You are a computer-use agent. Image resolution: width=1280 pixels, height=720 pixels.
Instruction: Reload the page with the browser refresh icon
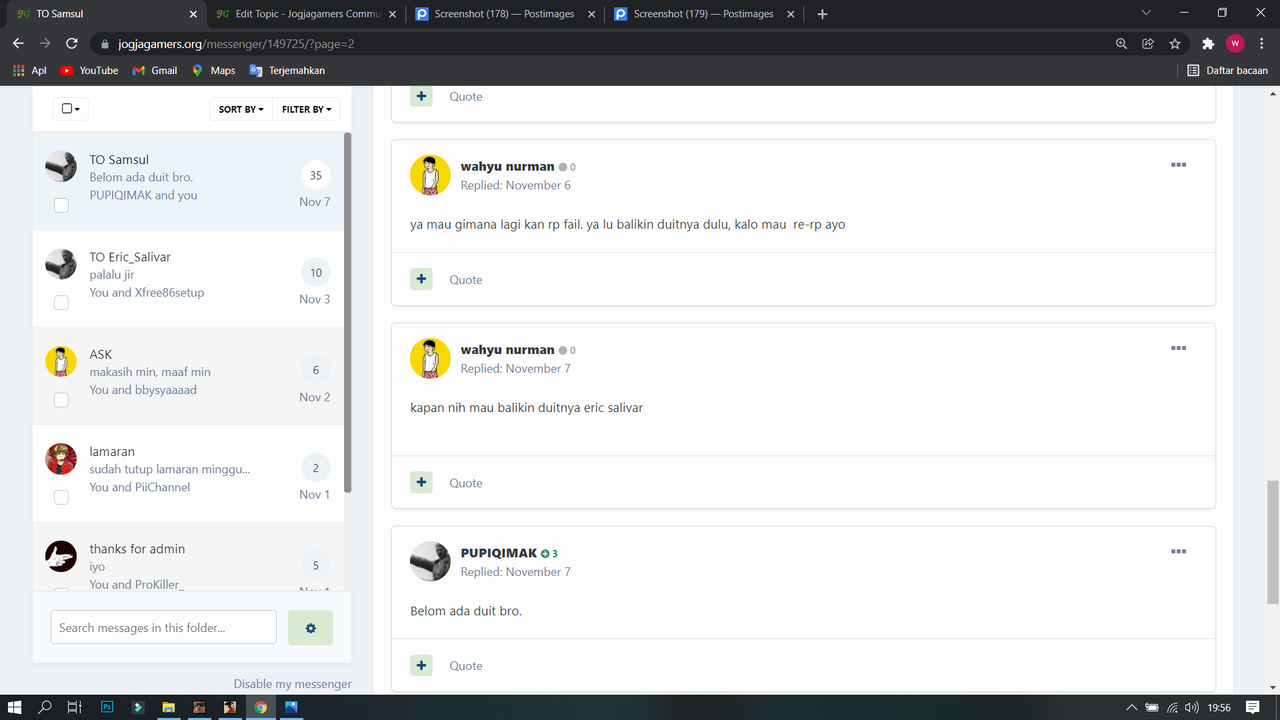[72, 44]
